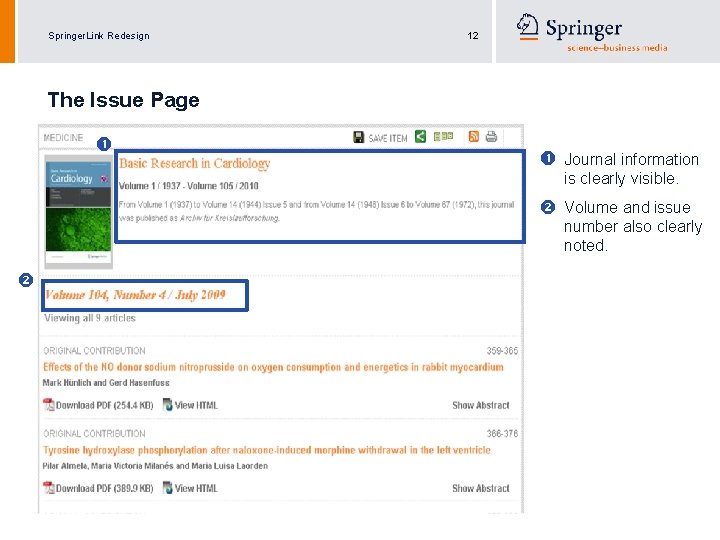Viewport: 720px width, 540px height.
Task: Click the SAVE ITEM label
Action: (388, 138)
